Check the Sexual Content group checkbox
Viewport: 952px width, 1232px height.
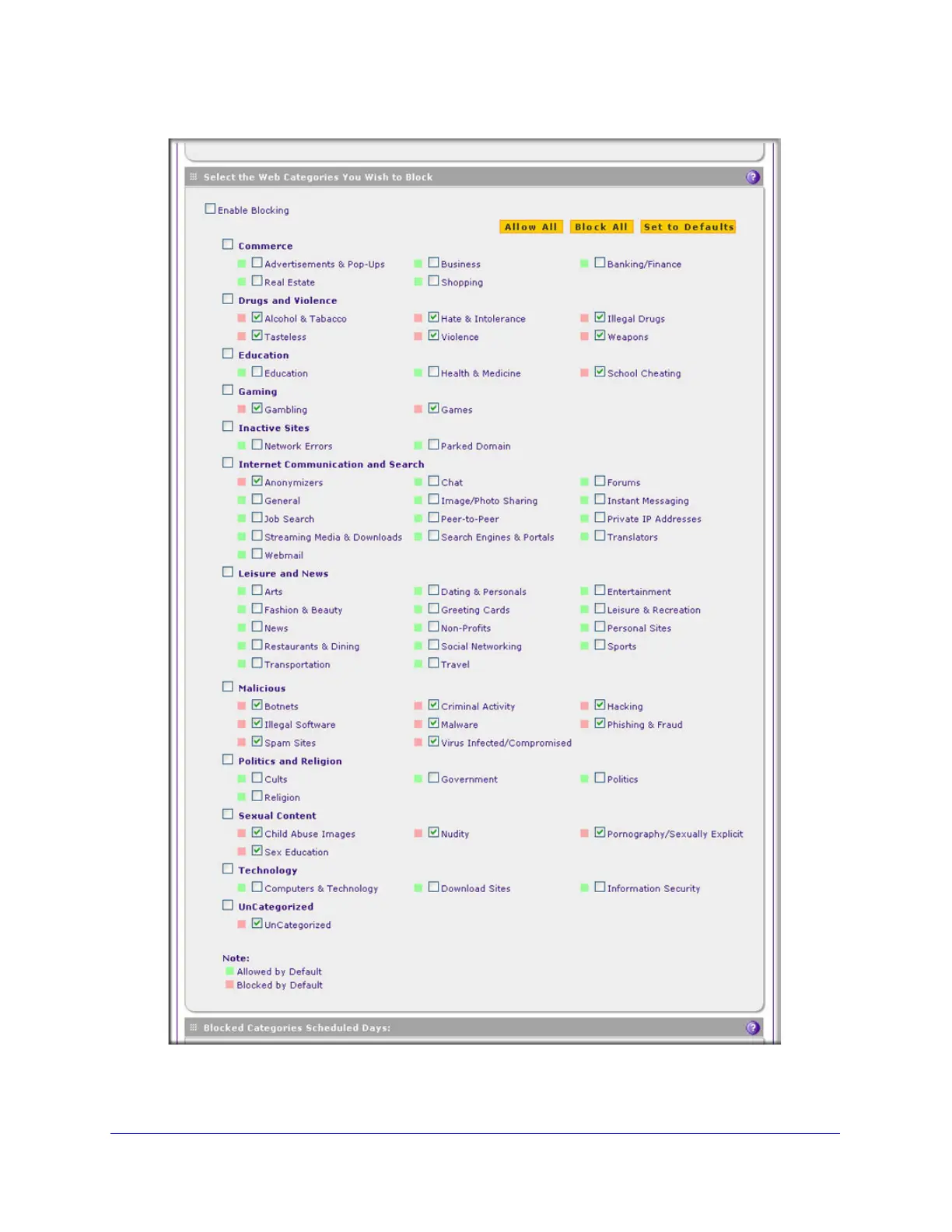pyautogui.click(x=228, y=814)
